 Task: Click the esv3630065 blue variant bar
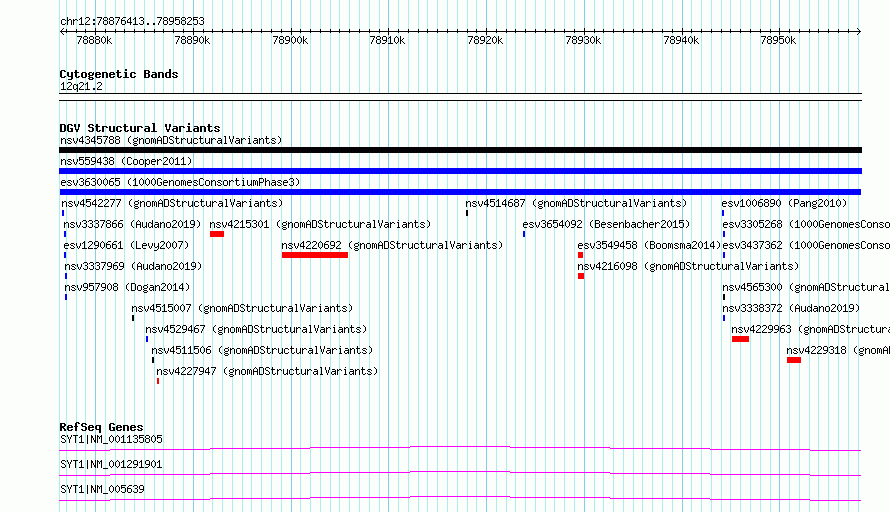pyautogui.click(x=460, y=192)
